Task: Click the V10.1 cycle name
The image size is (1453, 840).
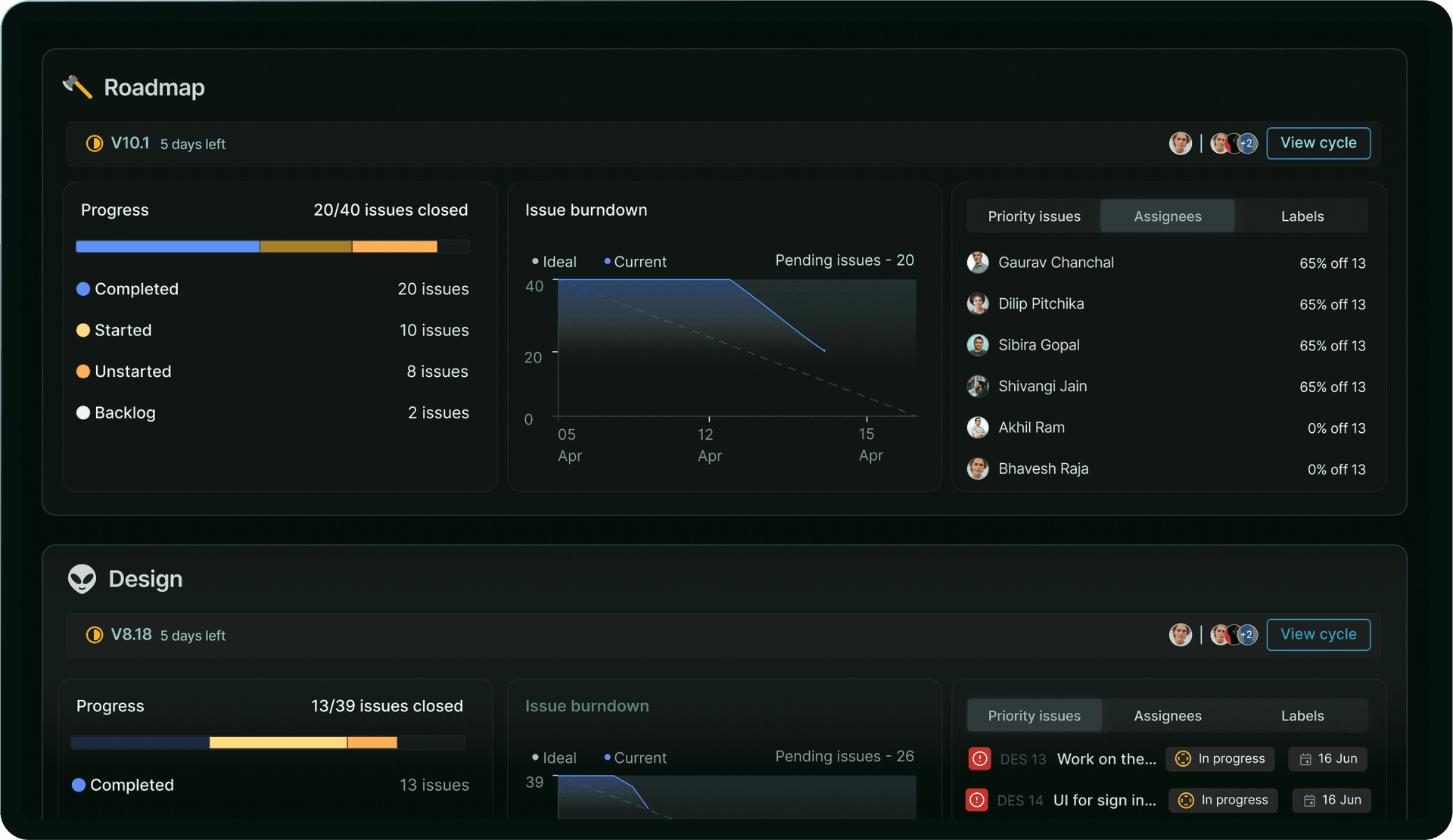Action: pyautogui.click(x=130, y=143)
